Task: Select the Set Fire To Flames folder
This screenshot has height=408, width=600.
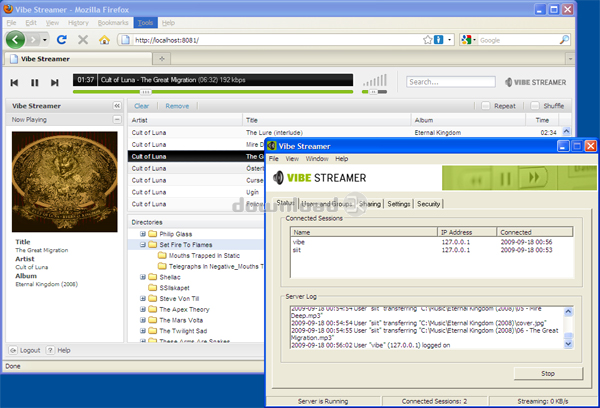Action: click(186, 245)
